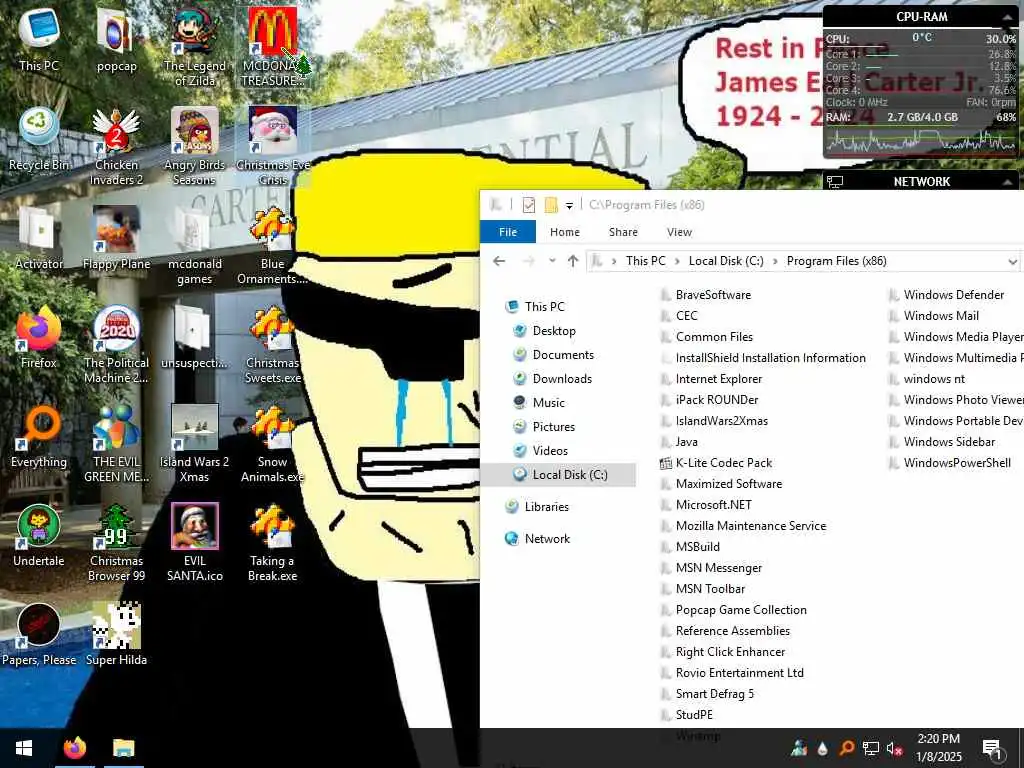Open the notification center icon

[992, 748]
